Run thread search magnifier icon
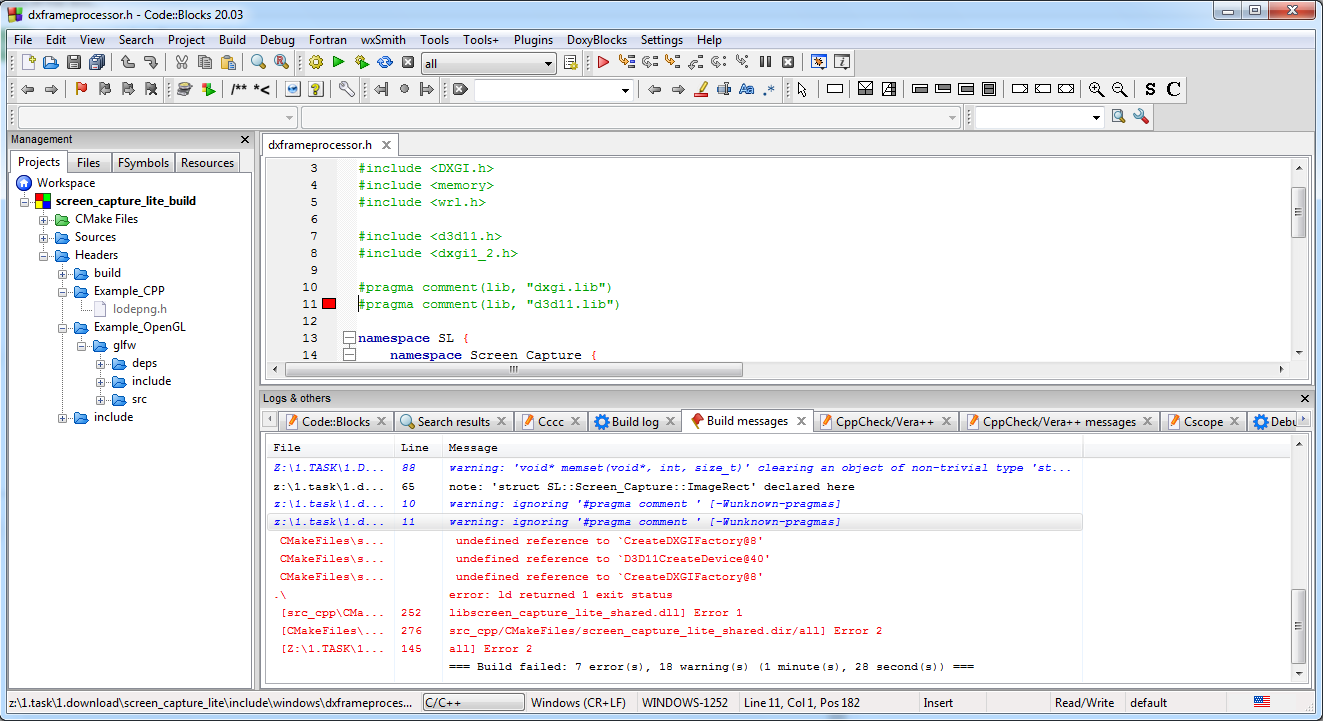 tap(1118, 117)
